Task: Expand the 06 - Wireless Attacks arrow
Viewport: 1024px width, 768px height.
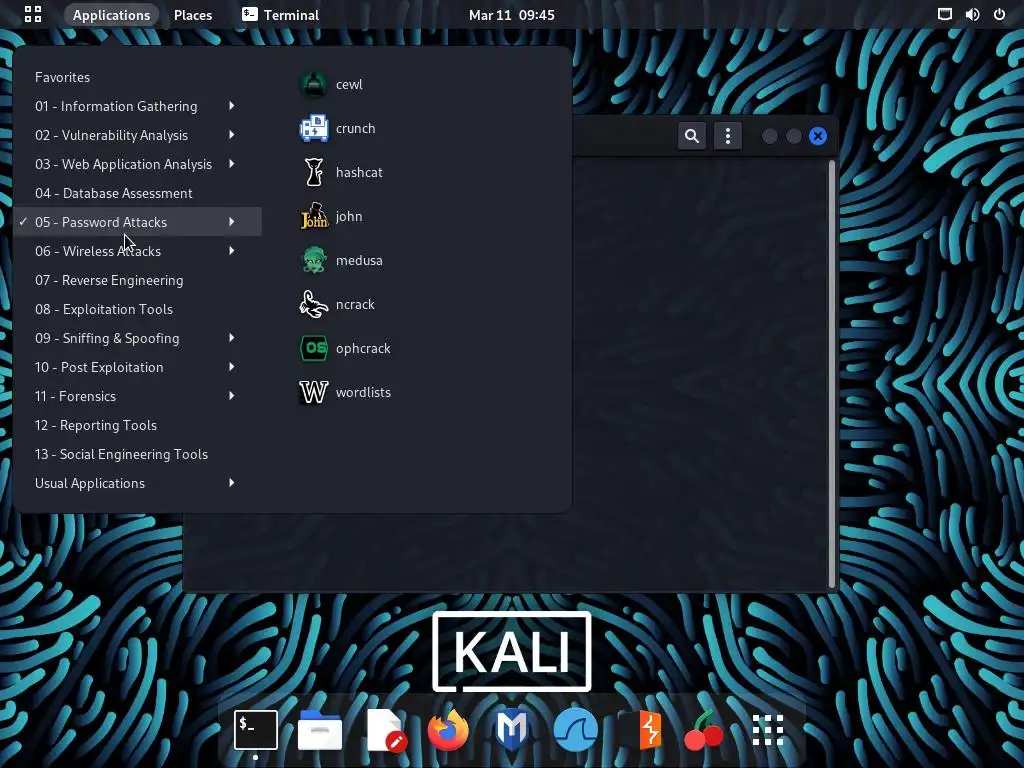Action: (232, 250)
